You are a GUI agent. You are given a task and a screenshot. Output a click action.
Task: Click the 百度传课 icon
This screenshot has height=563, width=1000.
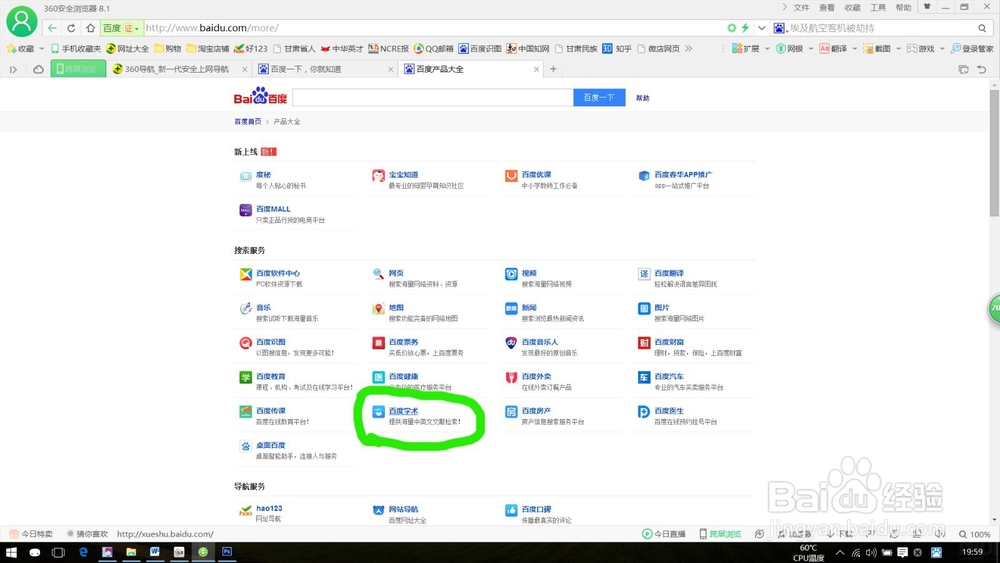click(246, 412)
